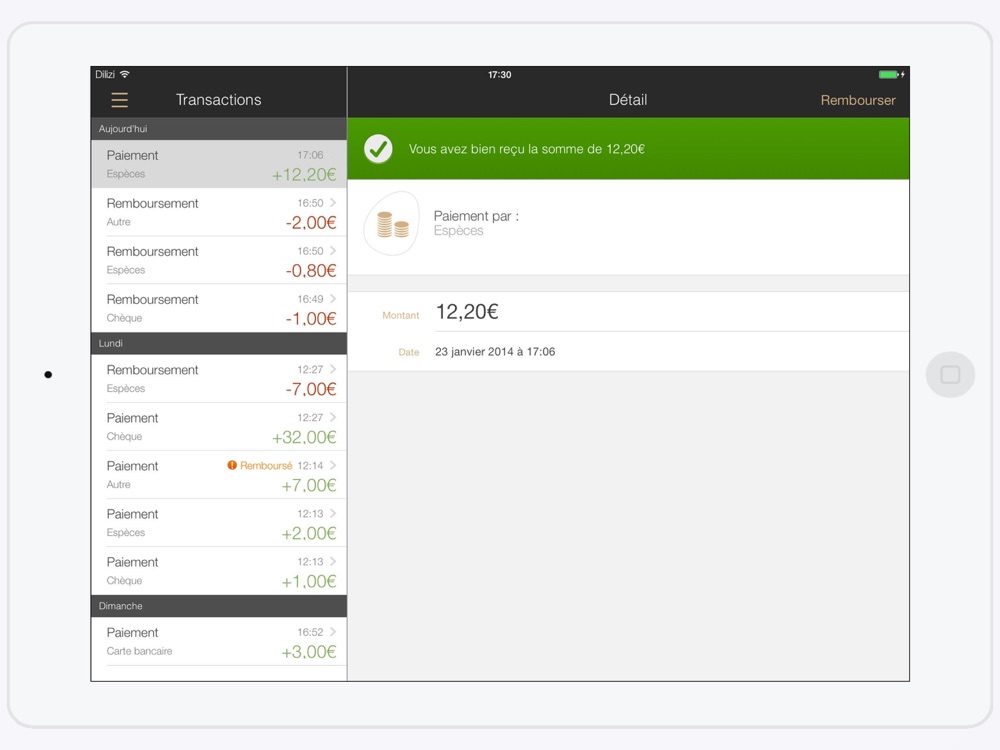The width and height of the screenshot is (1000, 750).
Task: Open chevron of Paiement Autre +7,00€
Action: (x=333, y=466)
